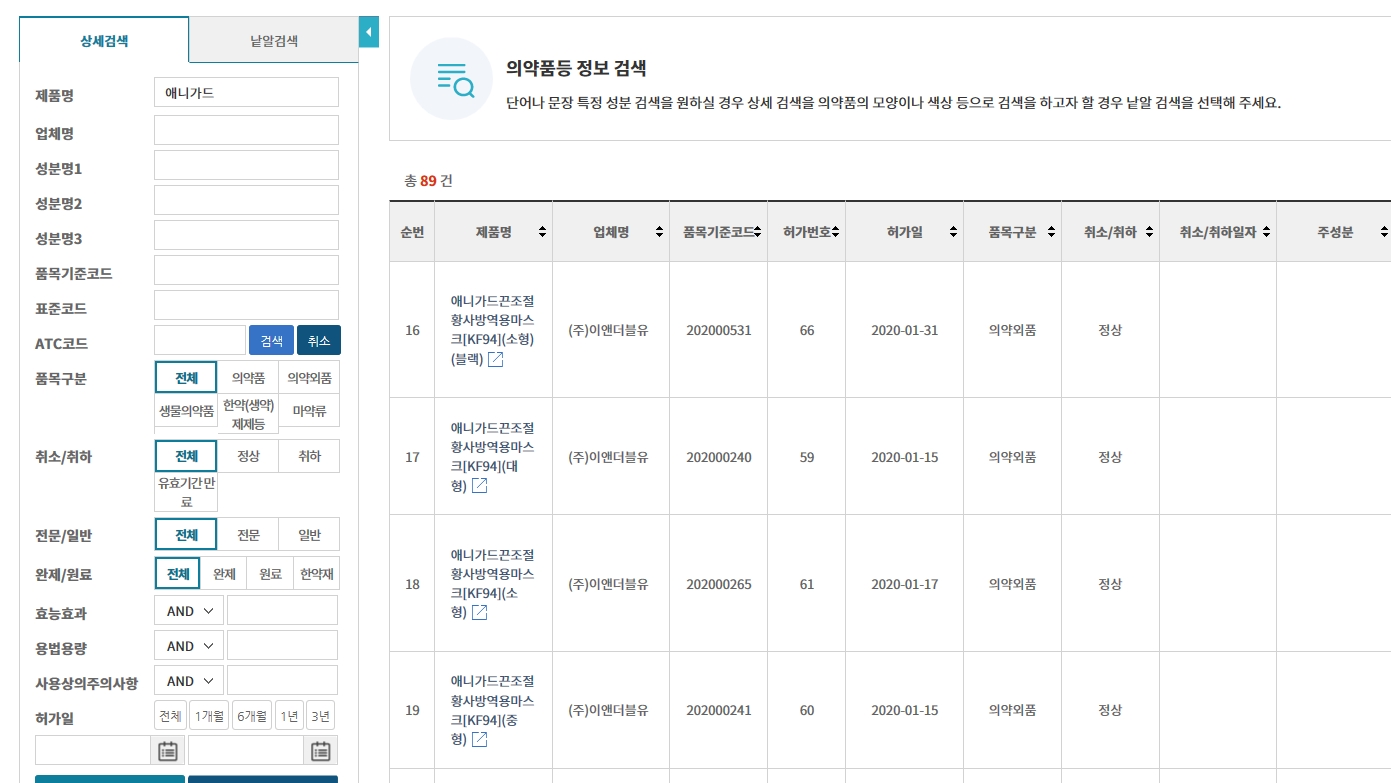Open external link icon for row 19 product
The image size is (1391, 783).
tap(479, 739)
